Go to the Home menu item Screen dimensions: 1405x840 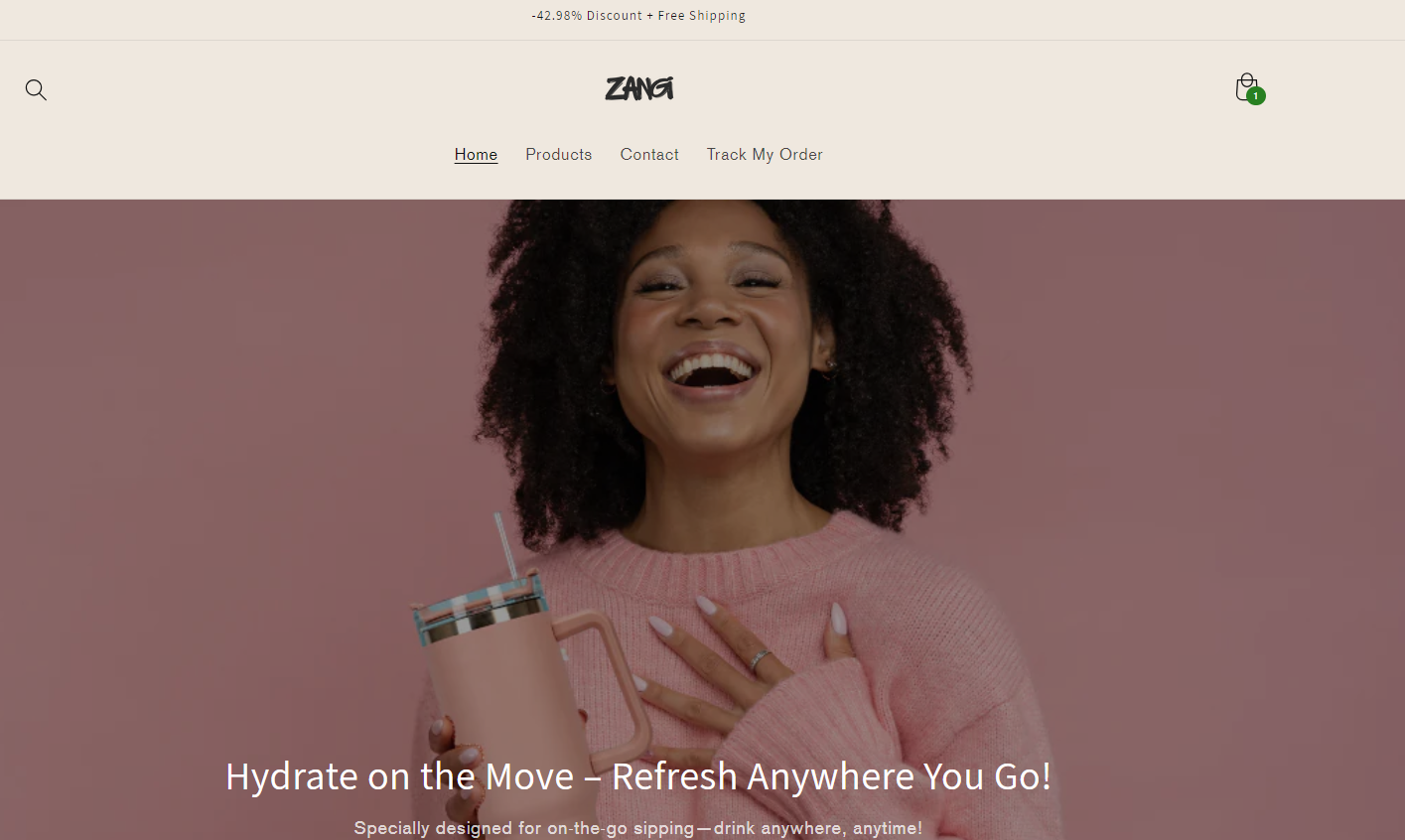476,154
